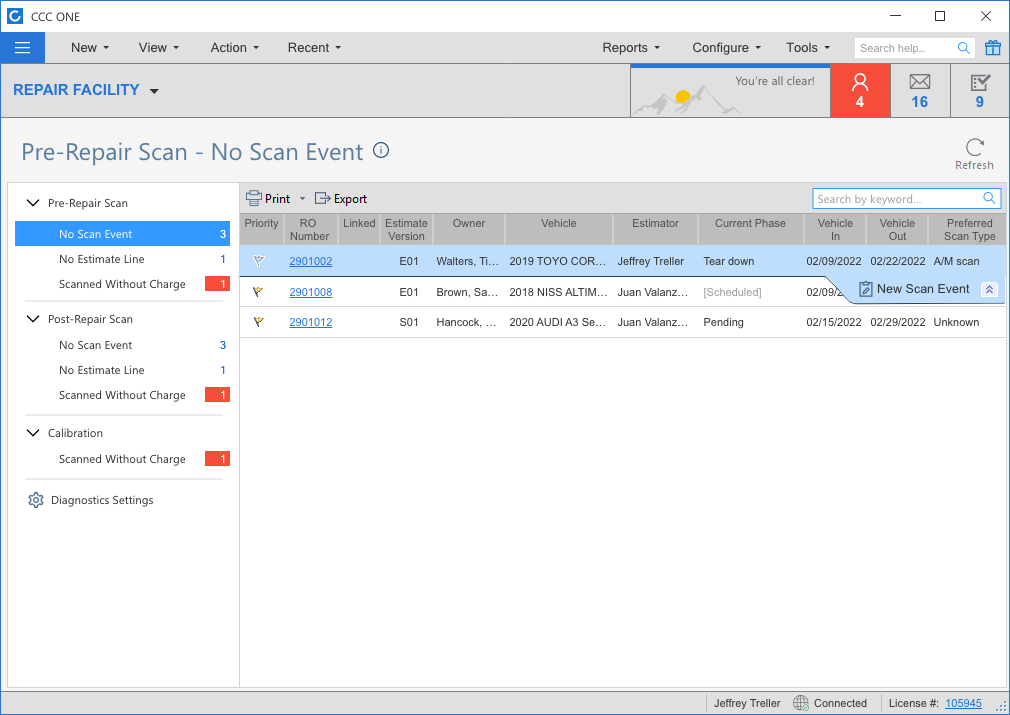Viewport: 1010px width, 715px height.
Task: Sort by the RO Number column header
Action: pos(309,229)
